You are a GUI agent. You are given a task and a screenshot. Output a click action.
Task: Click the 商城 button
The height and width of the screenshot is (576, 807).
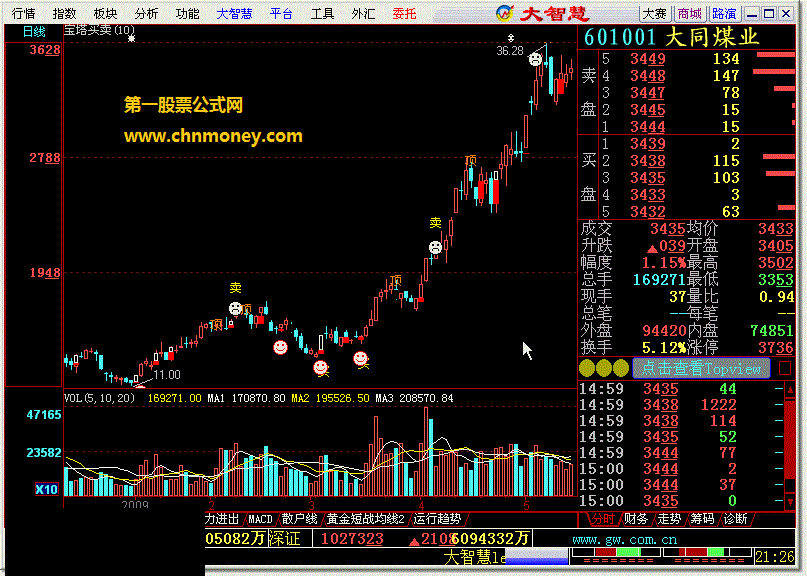click(x=689, y=14)
